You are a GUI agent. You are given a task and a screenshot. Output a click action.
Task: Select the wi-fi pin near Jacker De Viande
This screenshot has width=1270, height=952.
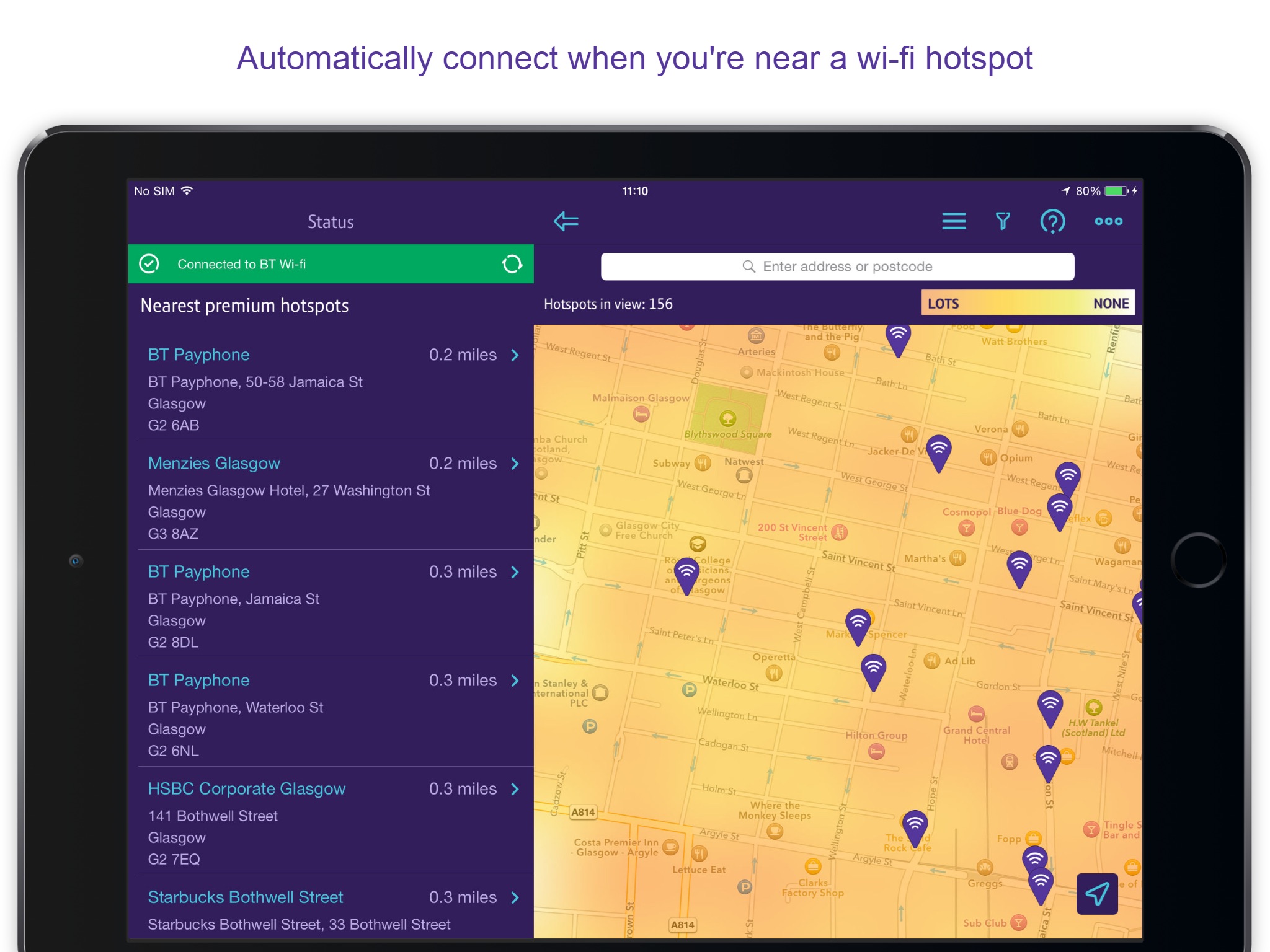pyautogui.click(x=938, y=451)
